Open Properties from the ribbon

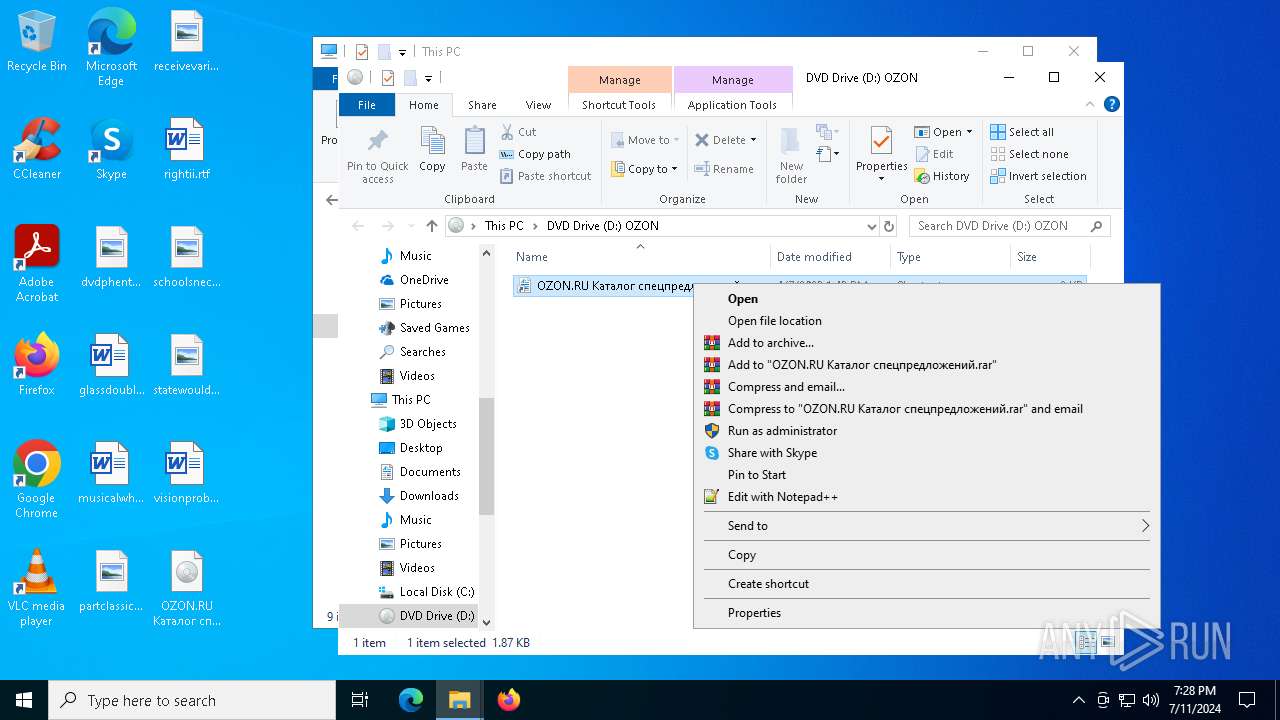click(881, 154)
